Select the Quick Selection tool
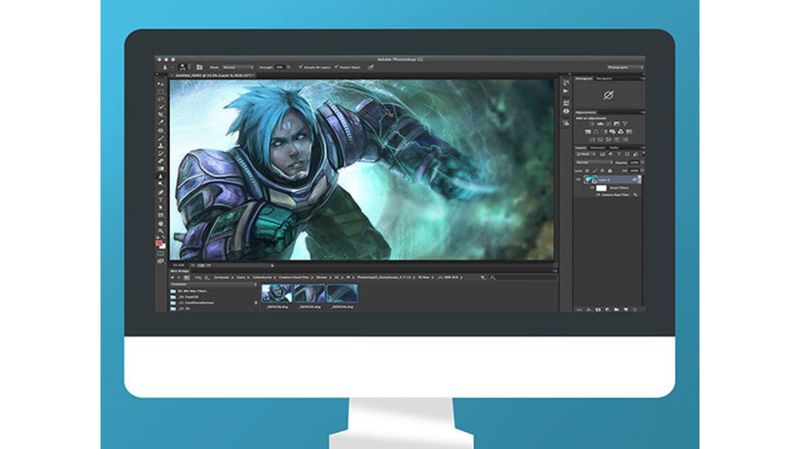This screenshot has height=449, width=800. [161, 107]
